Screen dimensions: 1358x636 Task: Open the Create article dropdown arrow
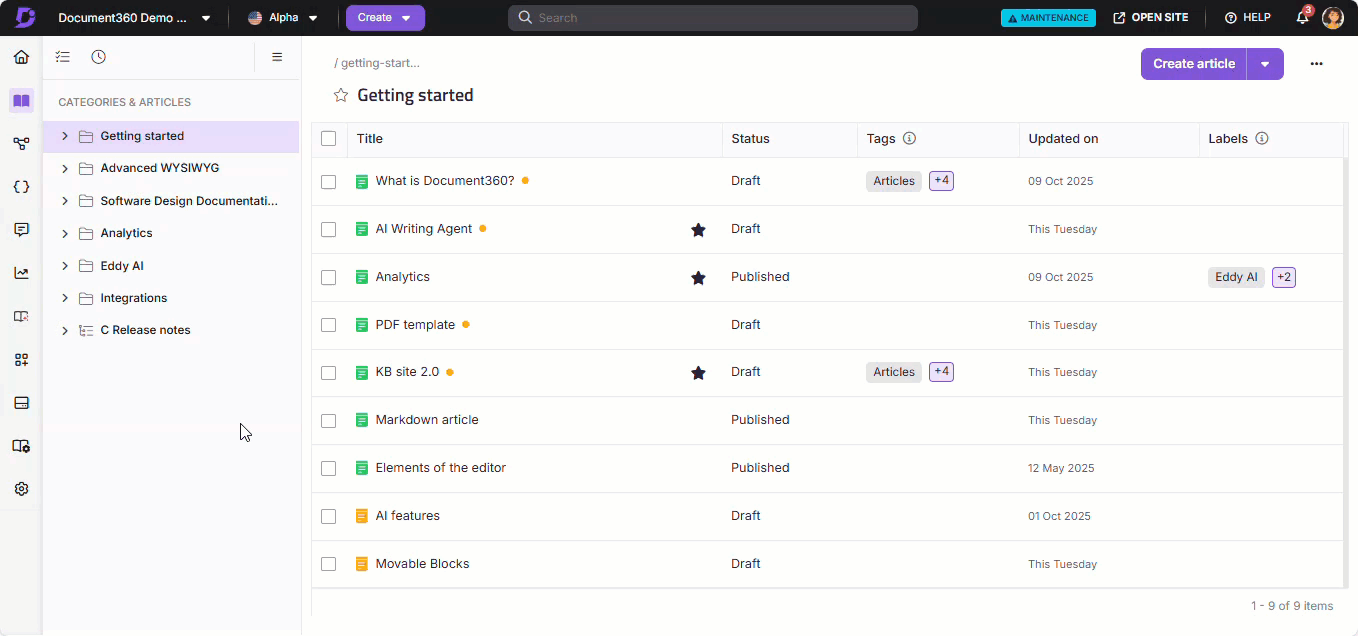[x=1265, y=64]
